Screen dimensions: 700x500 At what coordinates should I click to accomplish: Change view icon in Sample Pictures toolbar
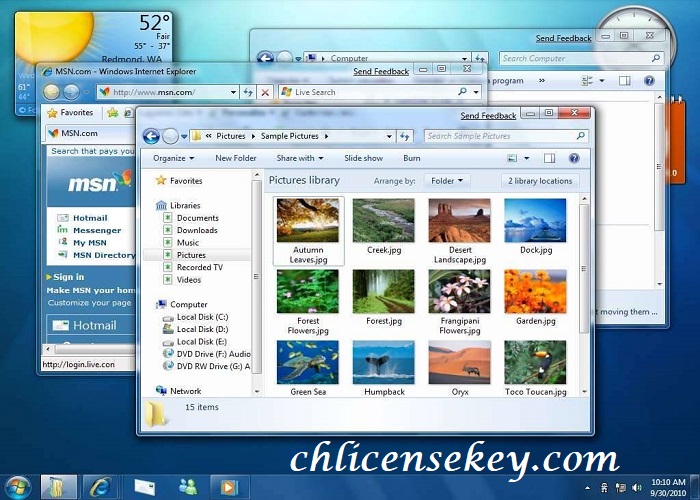(512, 158)
